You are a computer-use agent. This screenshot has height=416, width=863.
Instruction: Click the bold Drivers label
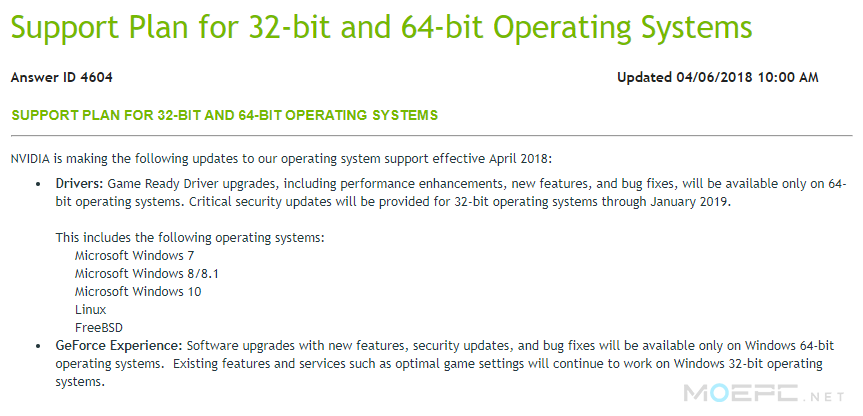click(x=80, y=183)
